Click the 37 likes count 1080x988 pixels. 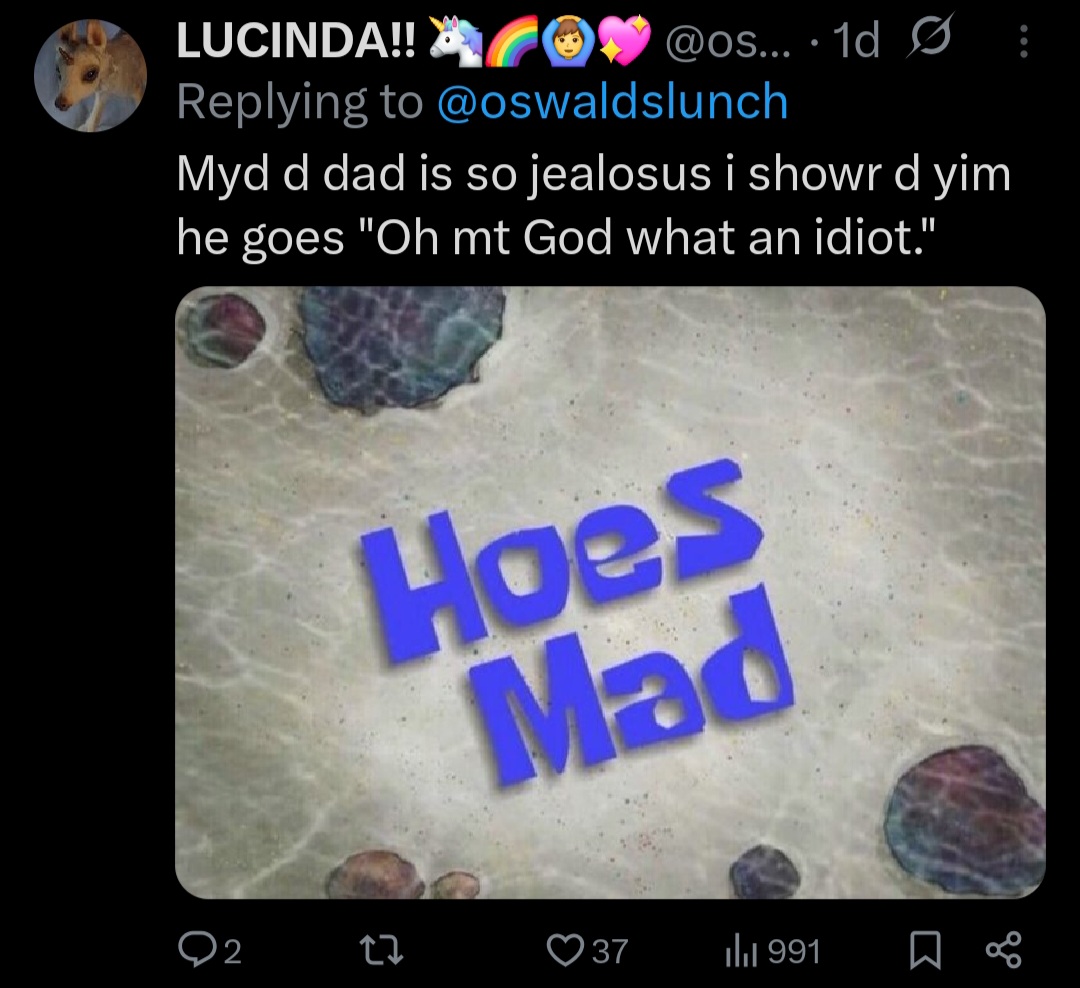[x=610, y=951]
